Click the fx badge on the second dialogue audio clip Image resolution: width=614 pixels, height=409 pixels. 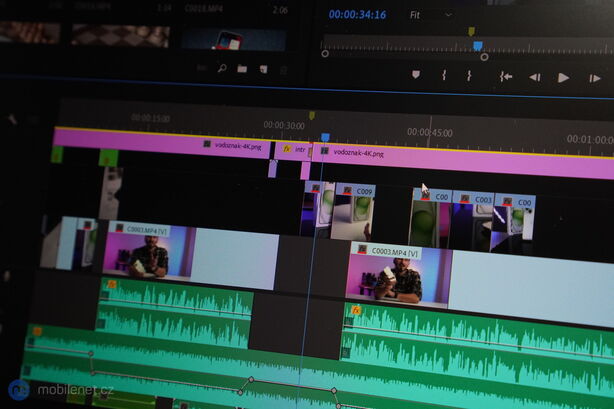[x=356, y=311]
